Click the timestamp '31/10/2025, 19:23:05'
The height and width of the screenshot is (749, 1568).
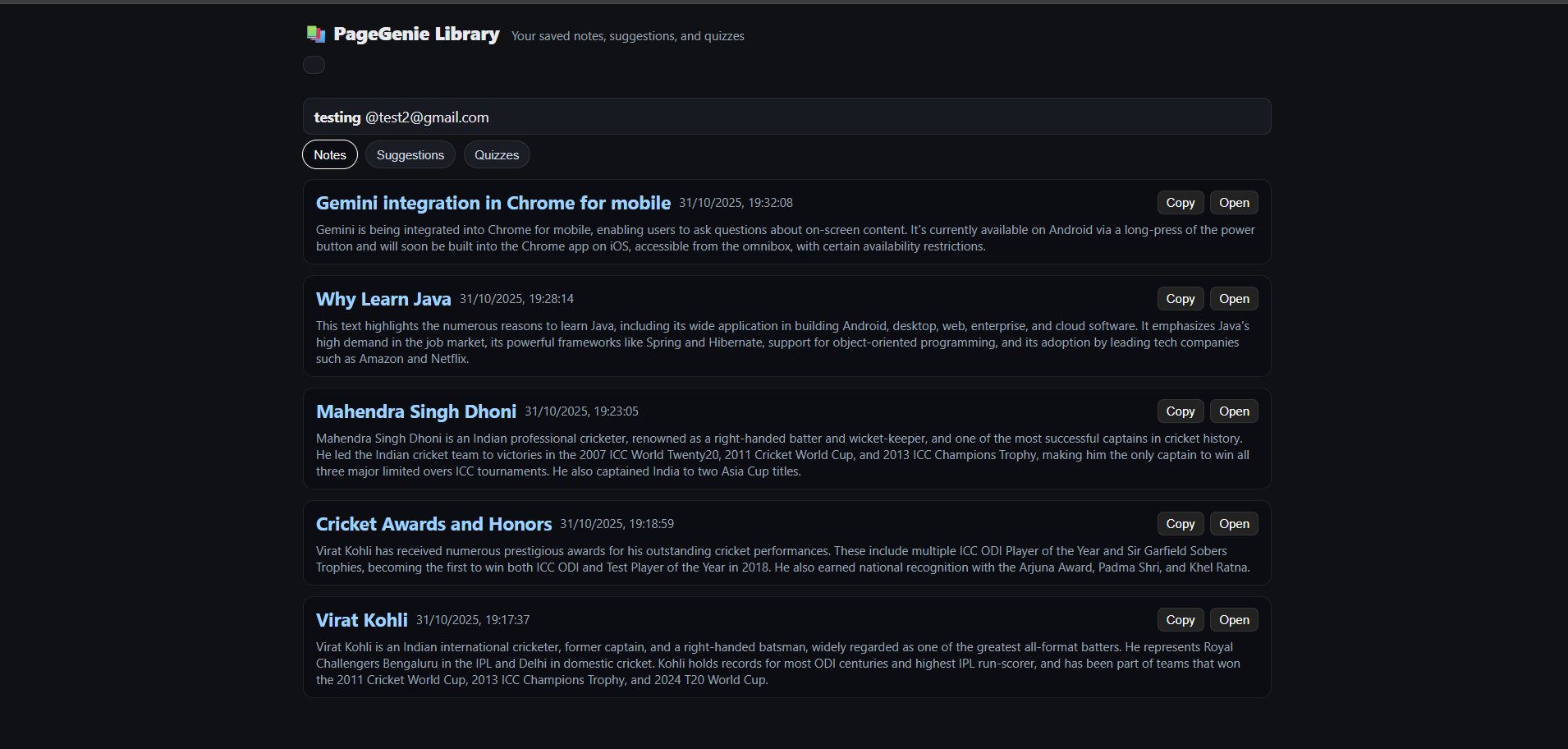581,411
